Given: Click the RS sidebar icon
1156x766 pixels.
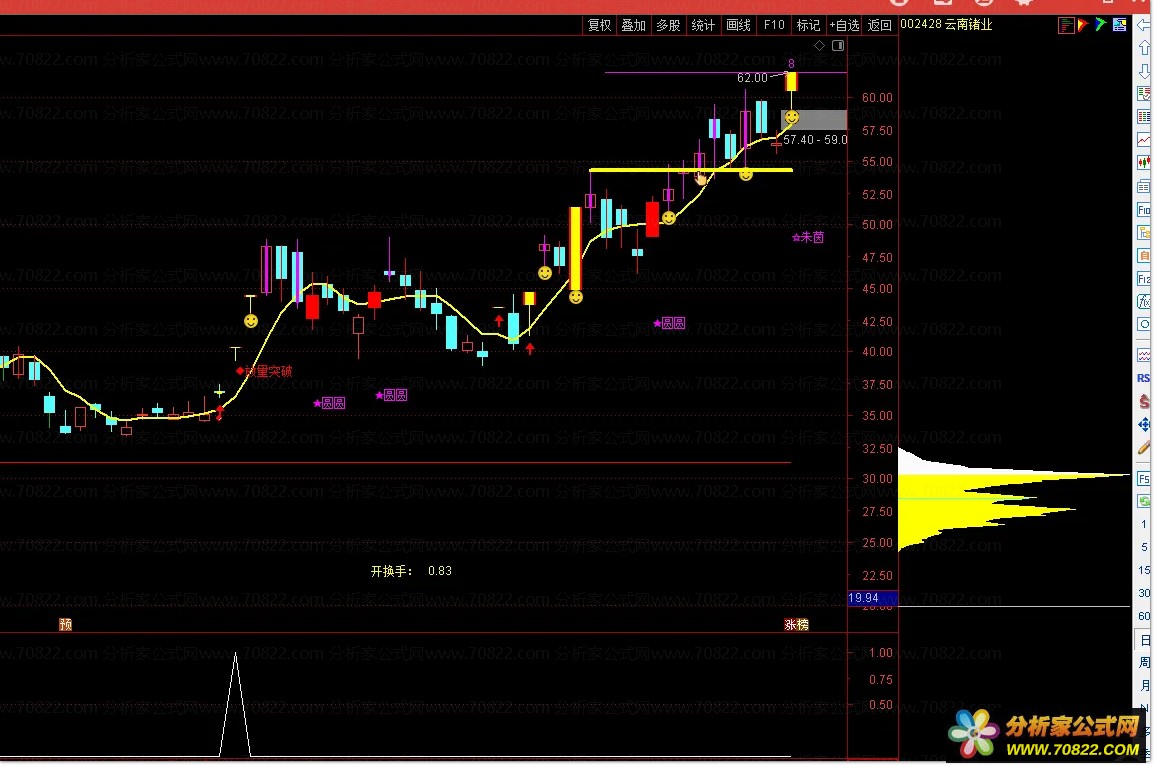Looking at the screenshot, I should [x=1144, y=378].
